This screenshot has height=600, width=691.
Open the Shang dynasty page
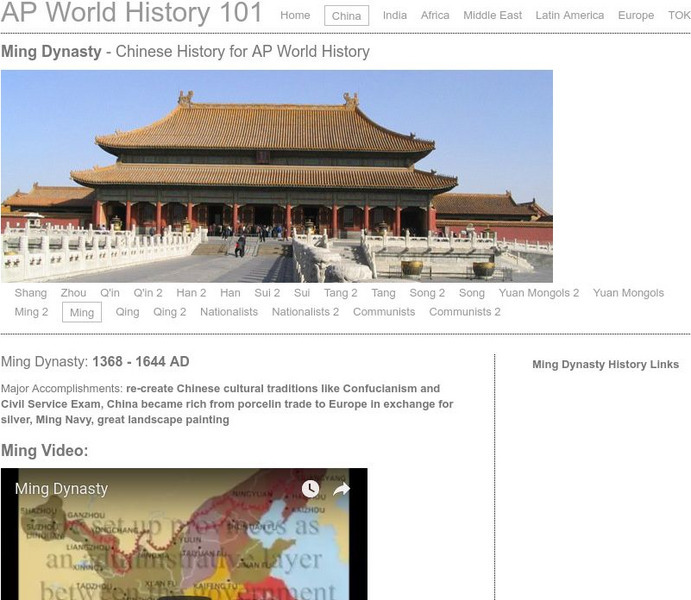[30, 293]
